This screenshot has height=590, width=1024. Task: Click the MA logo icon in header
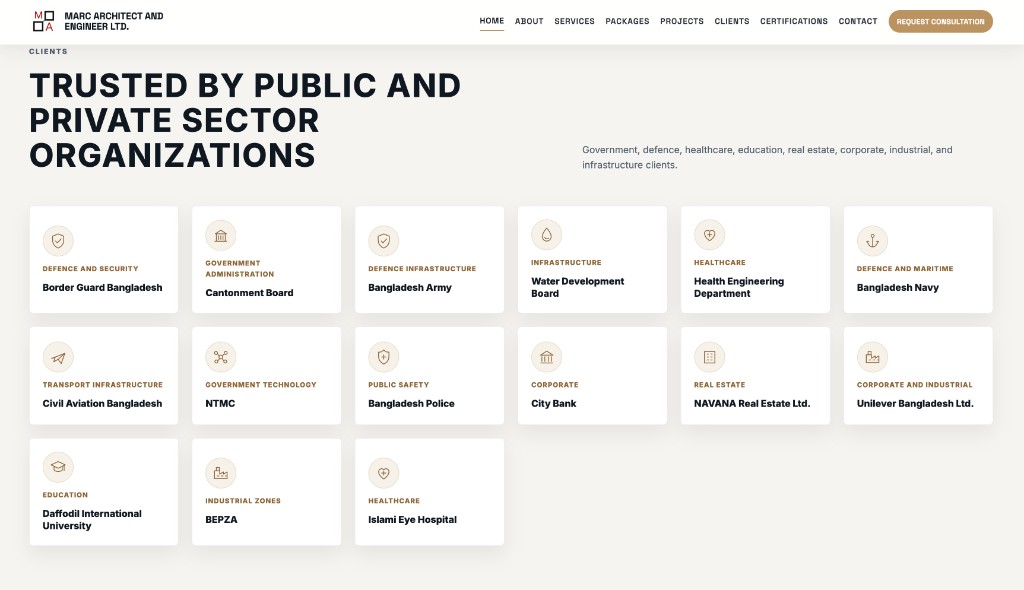(44, 21)
